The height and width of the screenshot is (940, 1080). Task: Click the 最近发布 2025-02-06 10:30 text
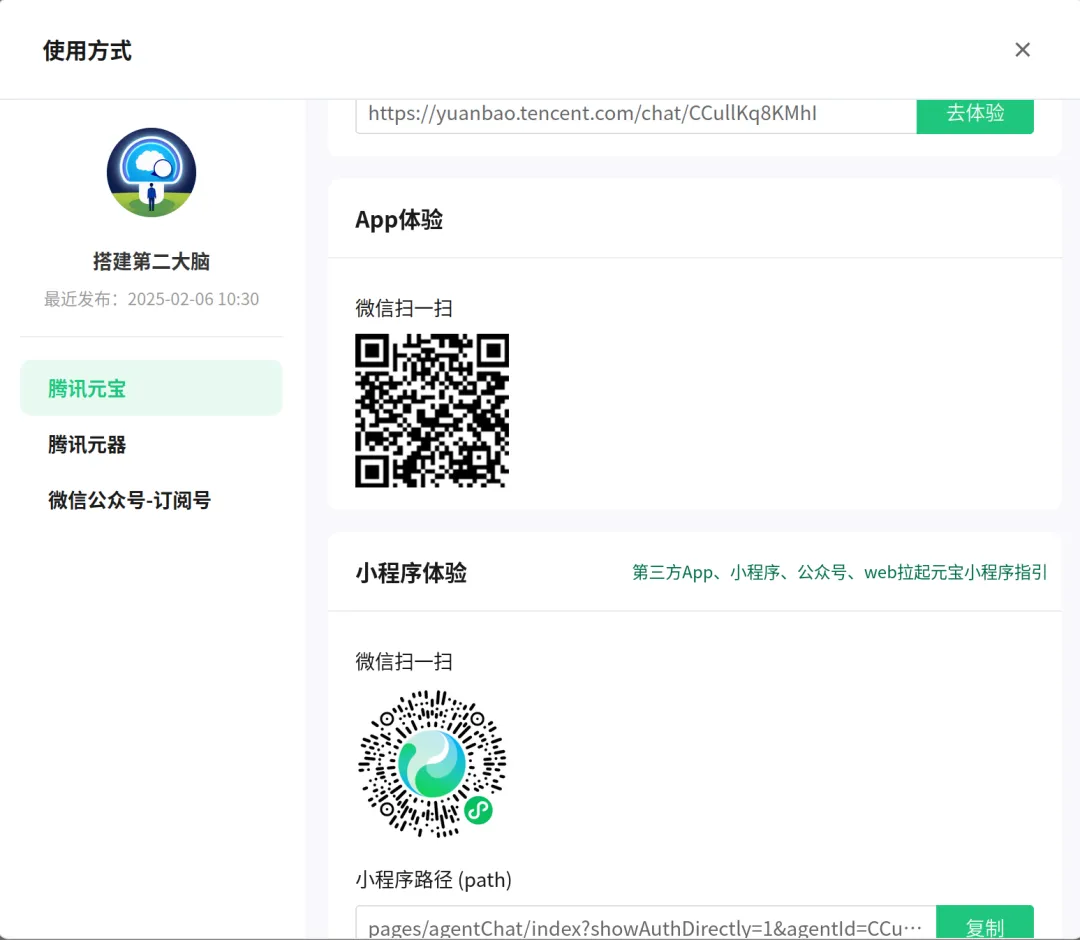click(x=152, y=299)
